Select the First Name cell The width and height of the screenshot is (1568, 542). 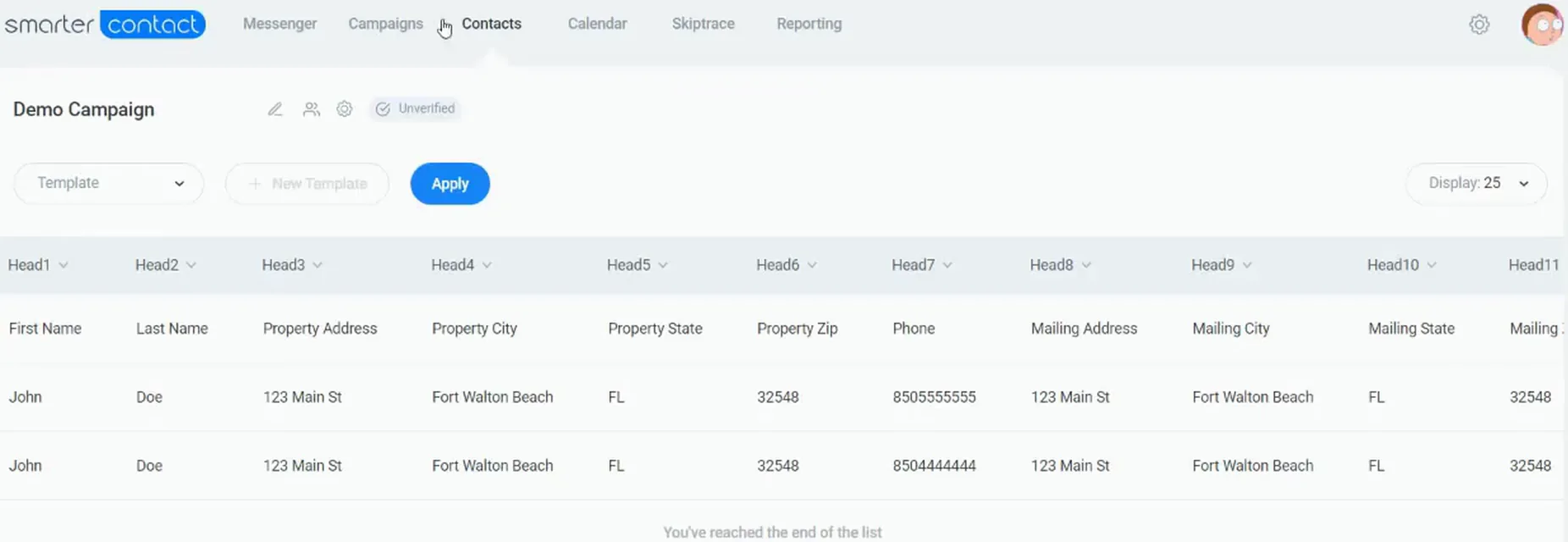coord(45,329)
